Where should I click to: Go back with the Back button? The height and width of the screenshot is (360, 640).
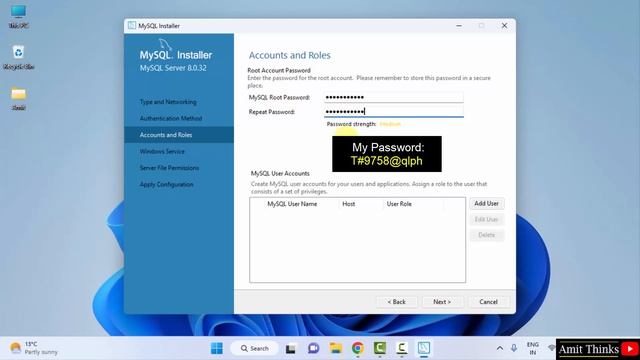click(x=396, y=302)
